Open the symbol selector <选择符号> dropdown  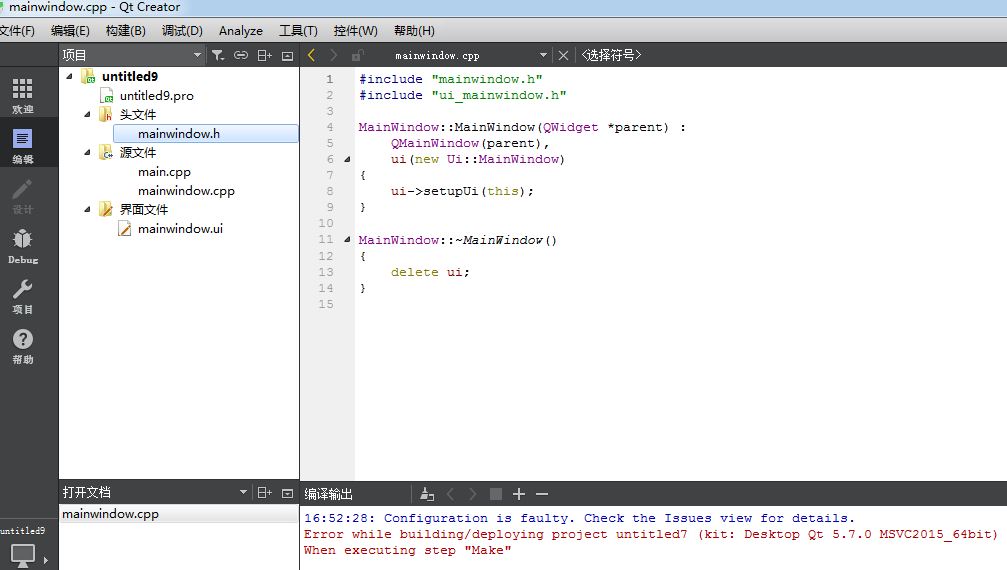click(611, 56)
